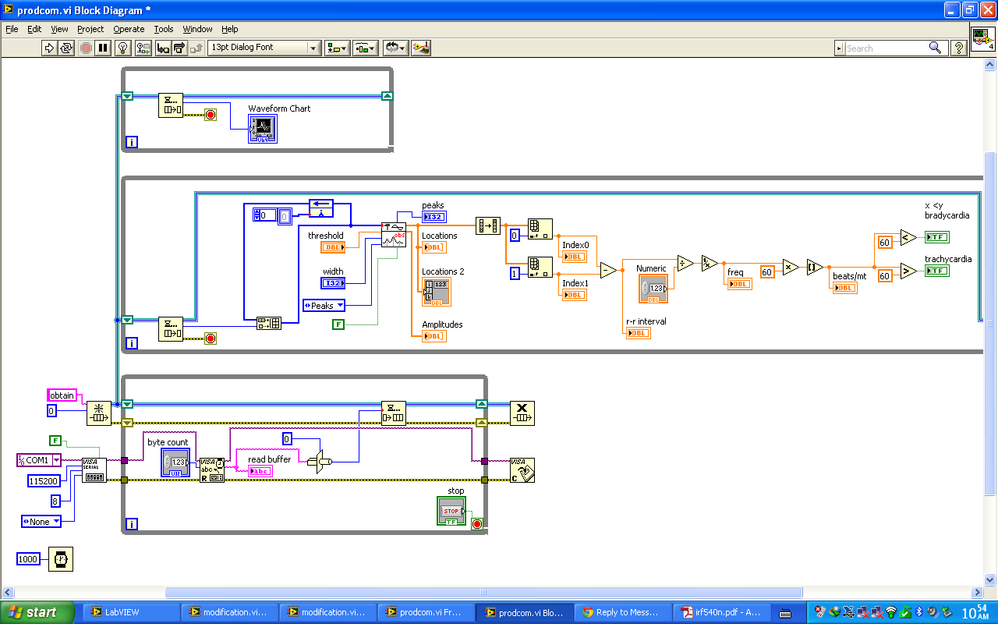The image size is (998, 624).
Task: Select the Greater Than comparison node
Action: click(x=908, y=271)
